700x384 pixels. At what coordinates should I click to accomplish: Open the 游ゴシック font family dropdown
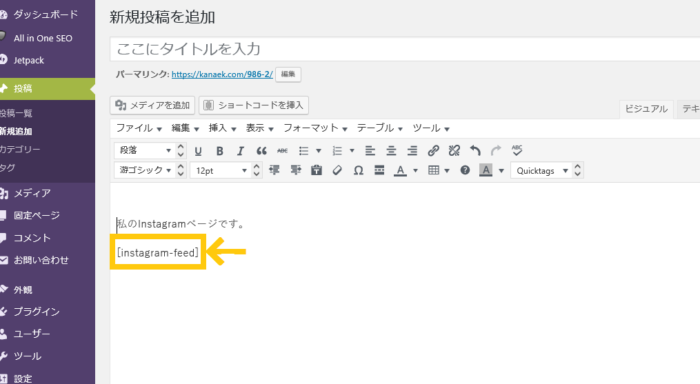(x=144, y=170)
